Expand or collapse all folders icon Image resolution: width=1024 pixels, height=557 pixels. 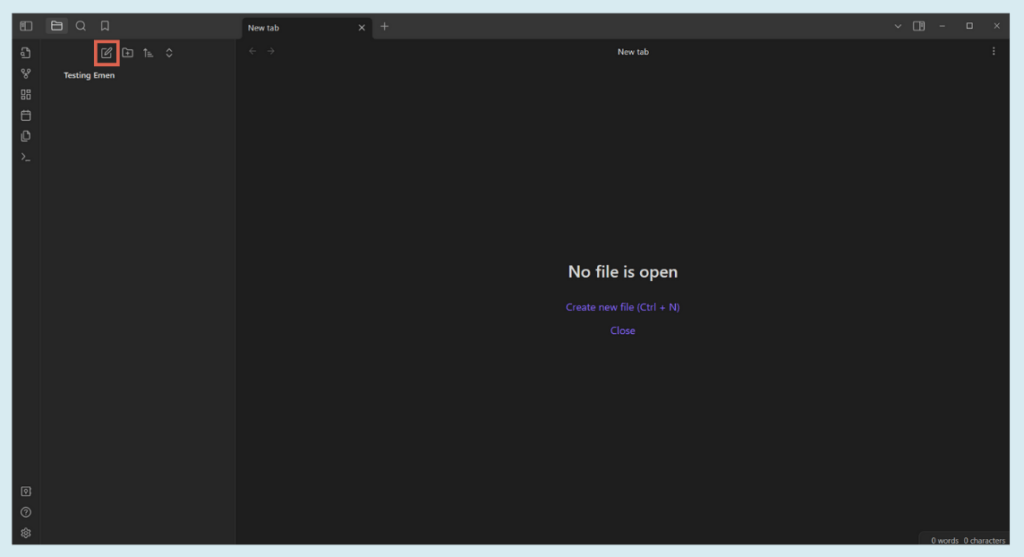[x=169, y=53]
